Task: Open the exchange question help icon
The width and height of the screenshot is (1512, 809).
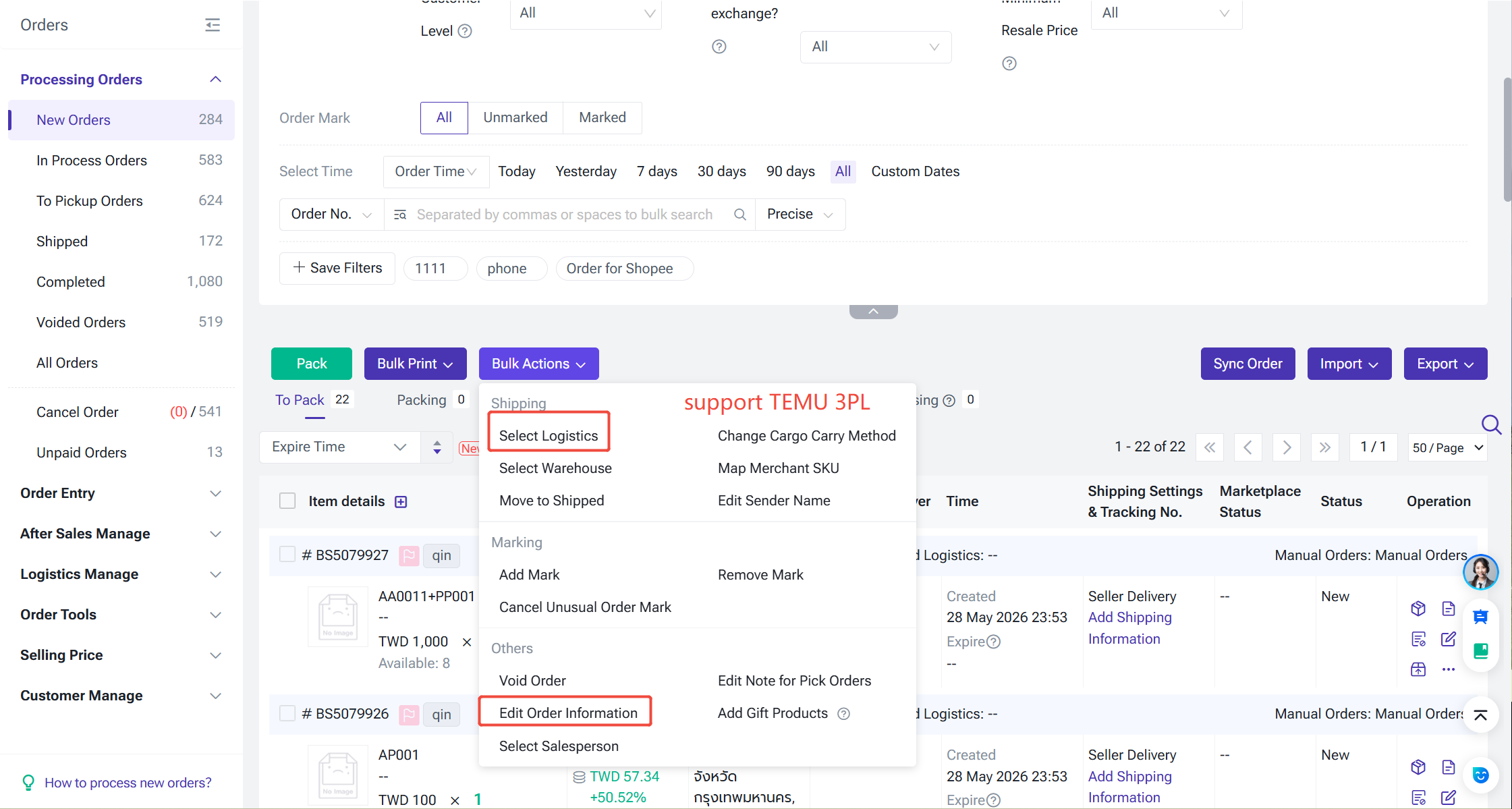Action: tap(719, 47)
